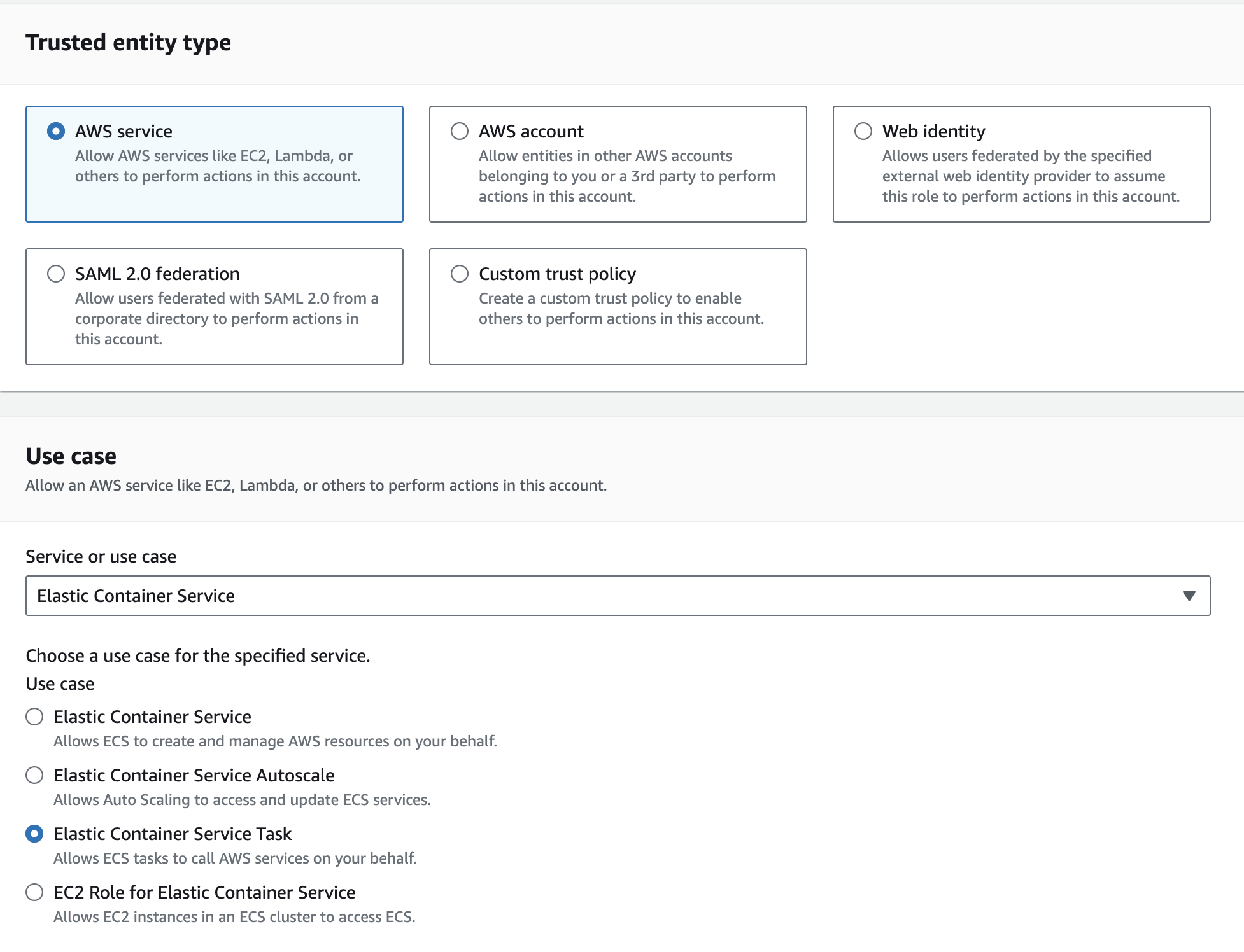The height and width of the screenshot is (952, 1244).
Task: Click 'Choose a use case for the specified service.' text
Action: pos(198,656)
